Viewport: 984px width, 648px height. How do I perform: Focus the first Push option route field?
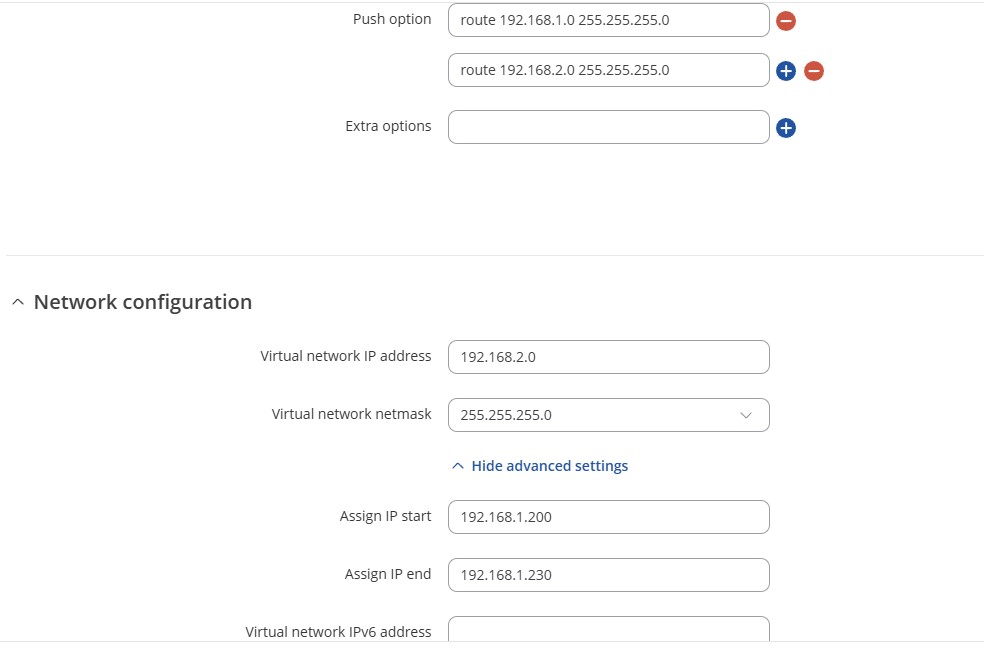tap(609, 20)
